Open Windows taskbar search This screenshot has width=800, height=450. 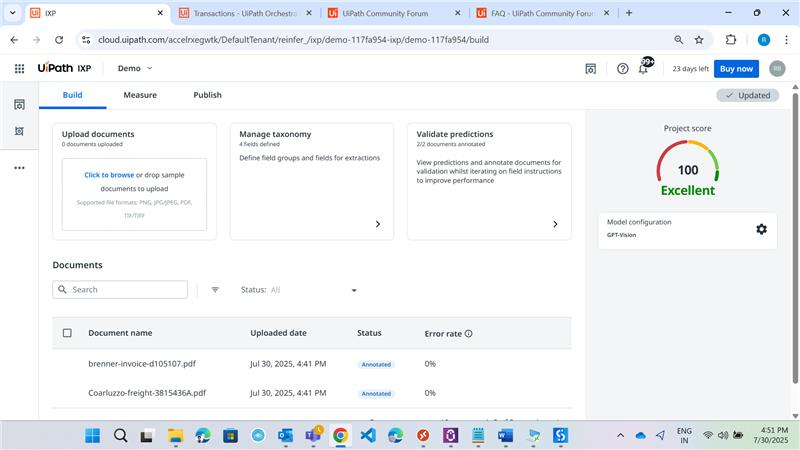pos(120,436)
